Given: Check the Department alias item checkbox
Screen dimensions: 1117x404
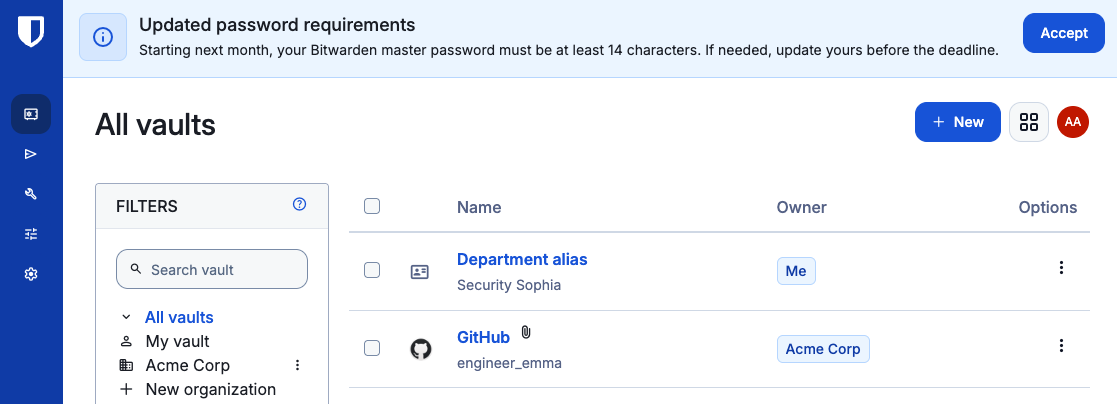Looking at the screenshot, I should point(372,270).
